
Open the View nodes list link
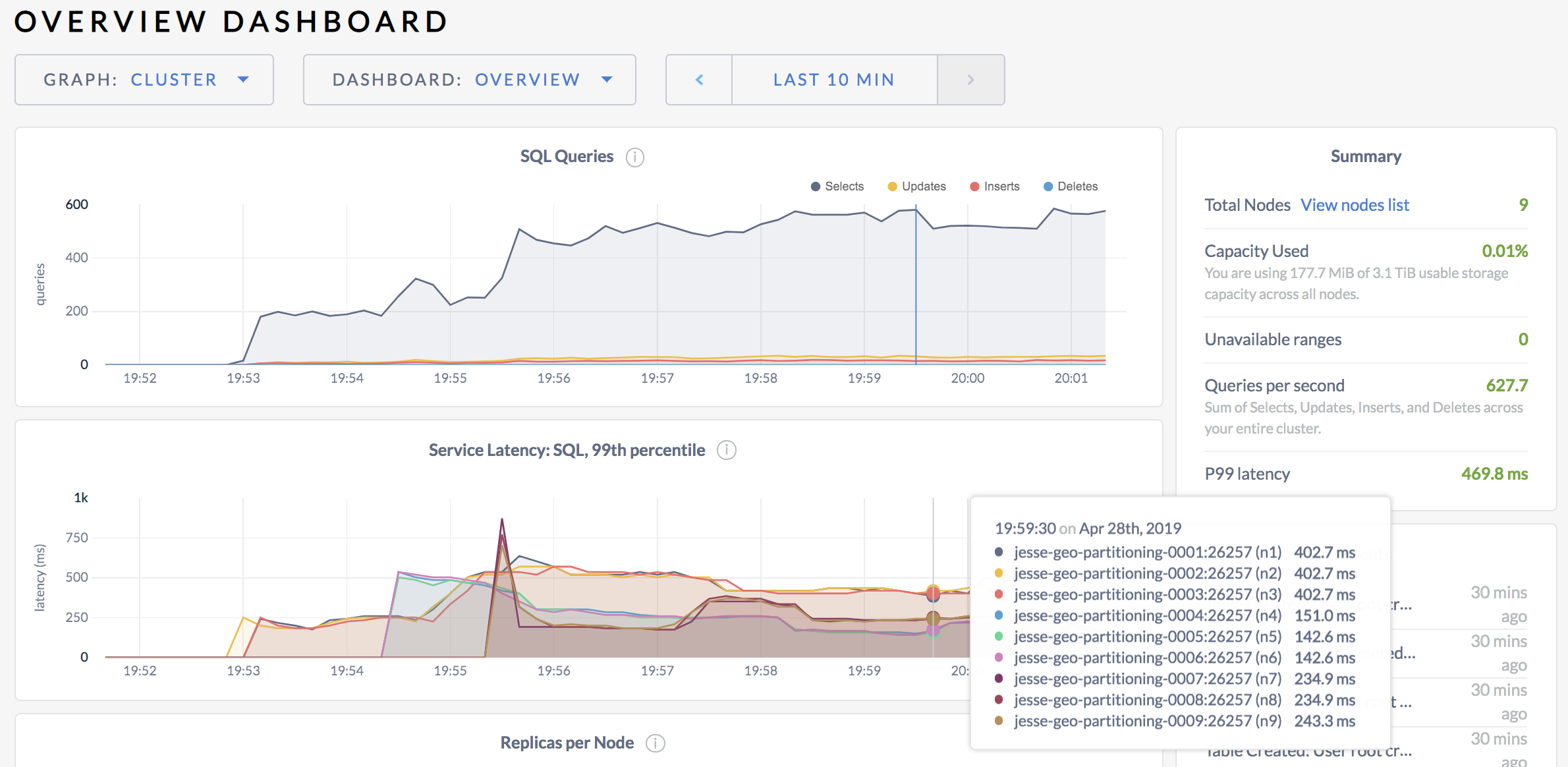(1355, 204)
